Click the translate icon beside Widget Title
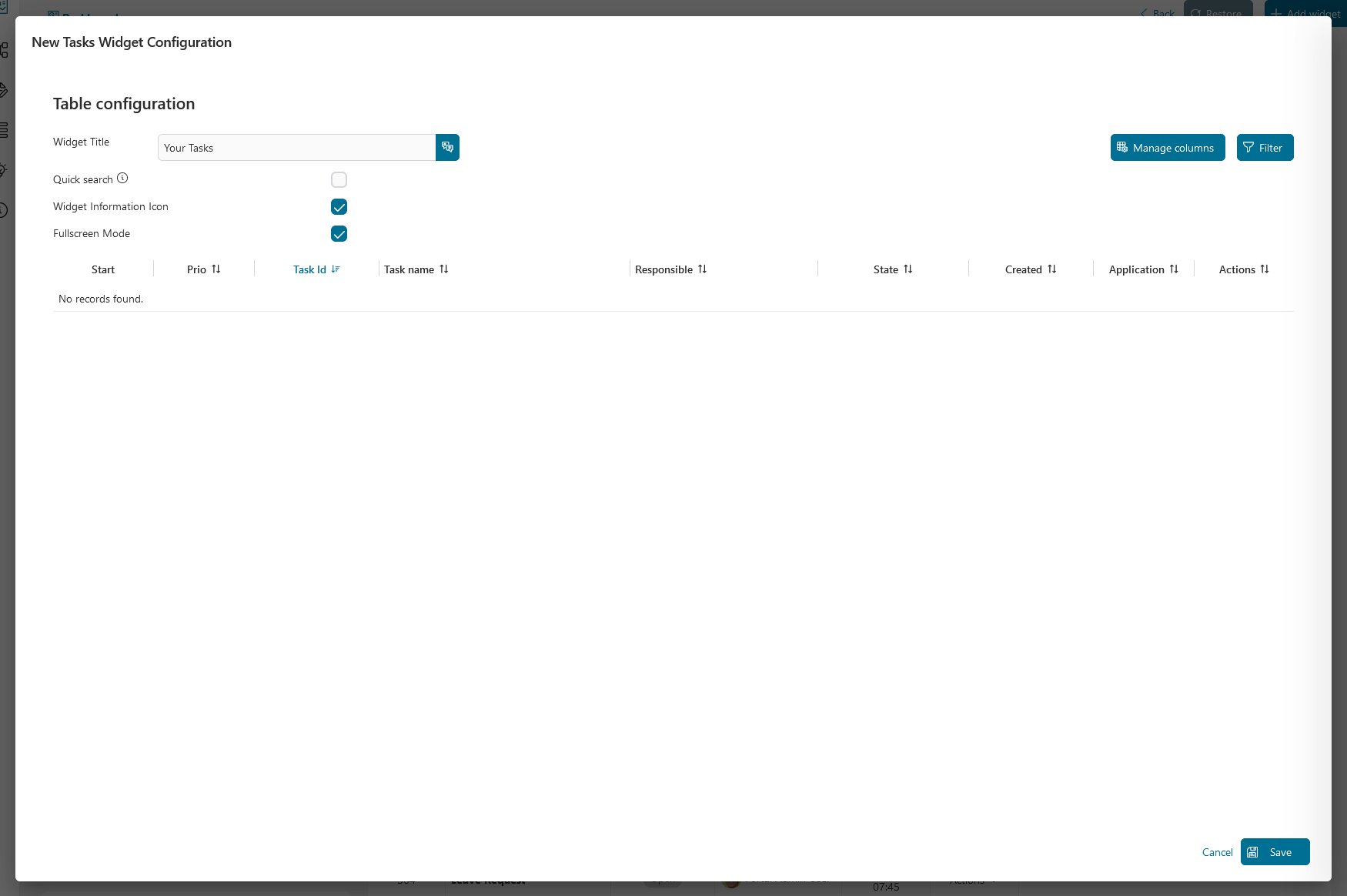Viewport: 1347px width, 896px height. 447,147
